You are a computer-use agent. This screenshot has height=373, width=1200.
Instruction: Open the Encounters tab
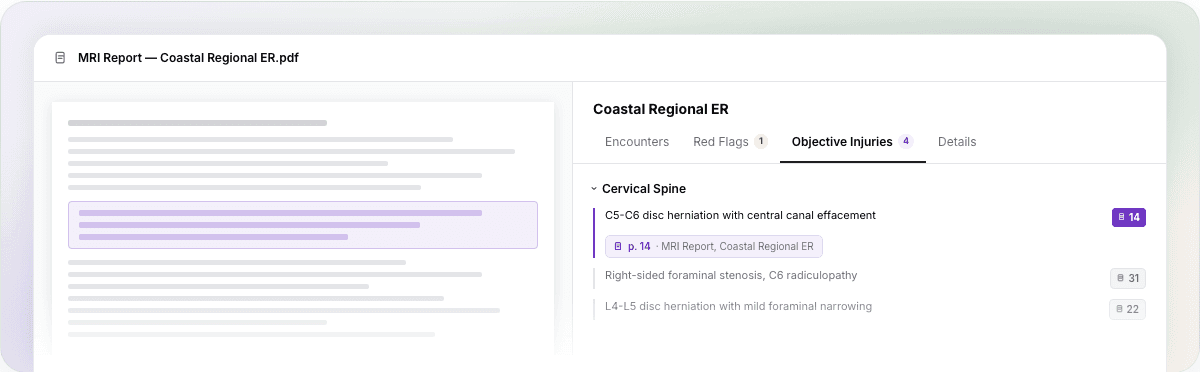pos(637,142)
